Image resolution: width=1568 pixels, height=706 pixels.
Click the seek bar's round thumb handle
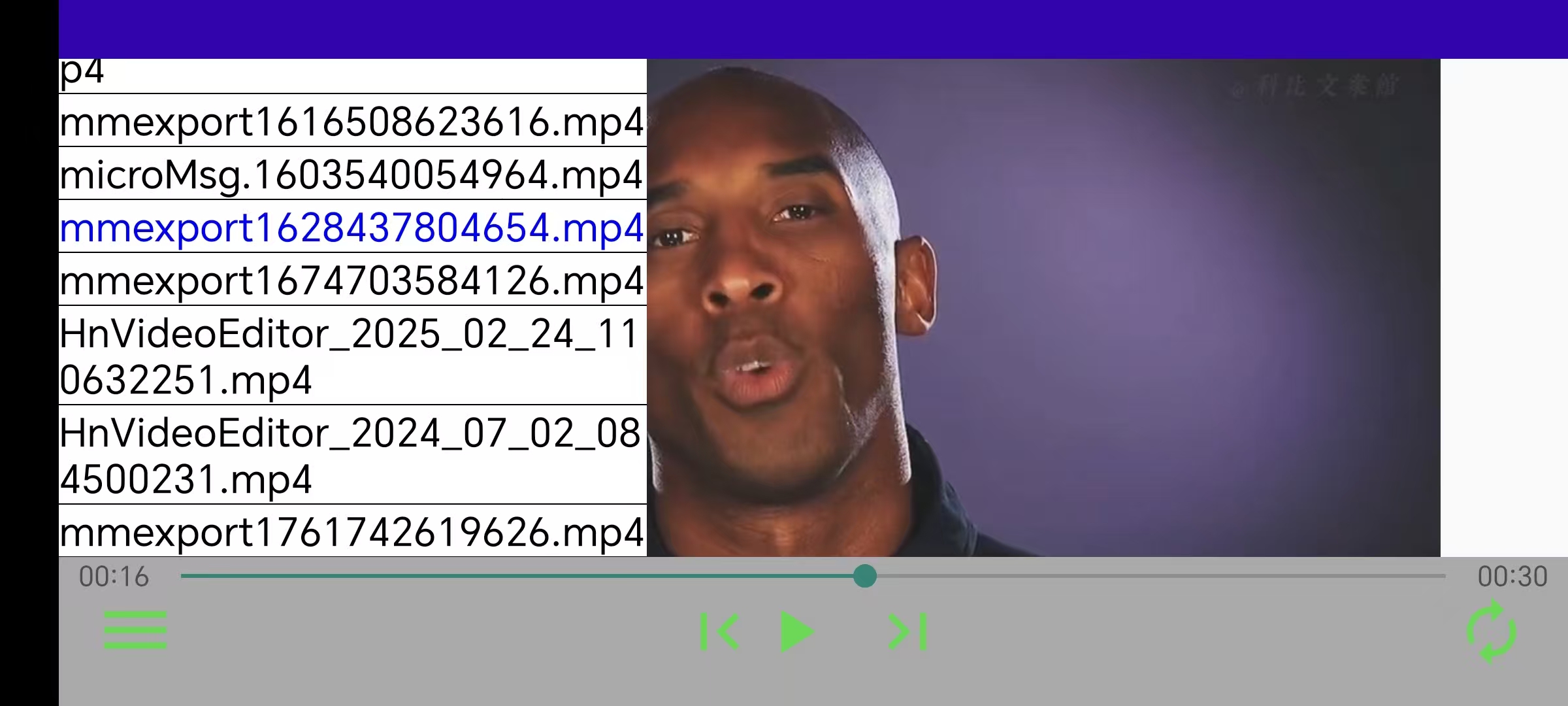point(864,576)
